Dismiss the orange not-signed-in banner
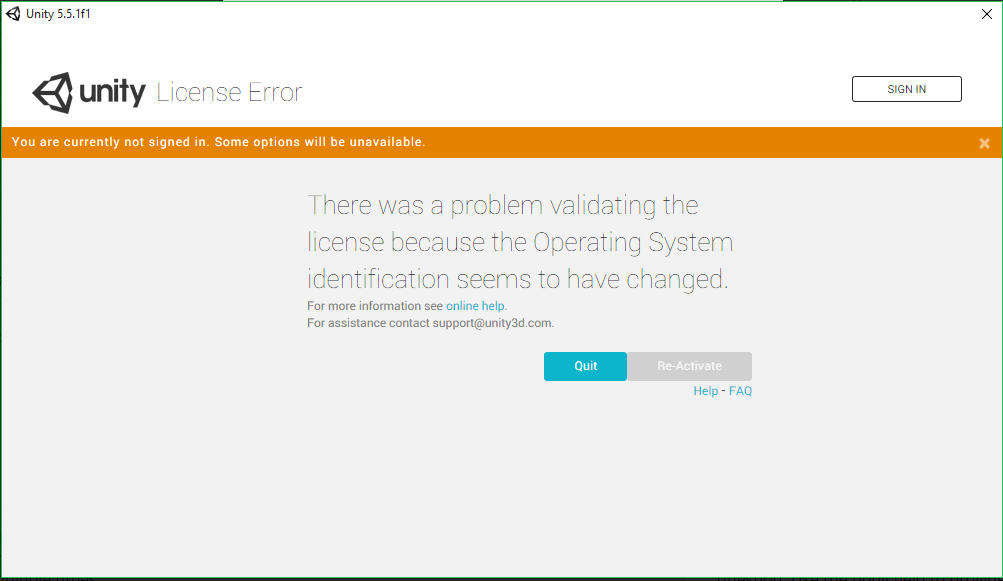 point(984,143)
